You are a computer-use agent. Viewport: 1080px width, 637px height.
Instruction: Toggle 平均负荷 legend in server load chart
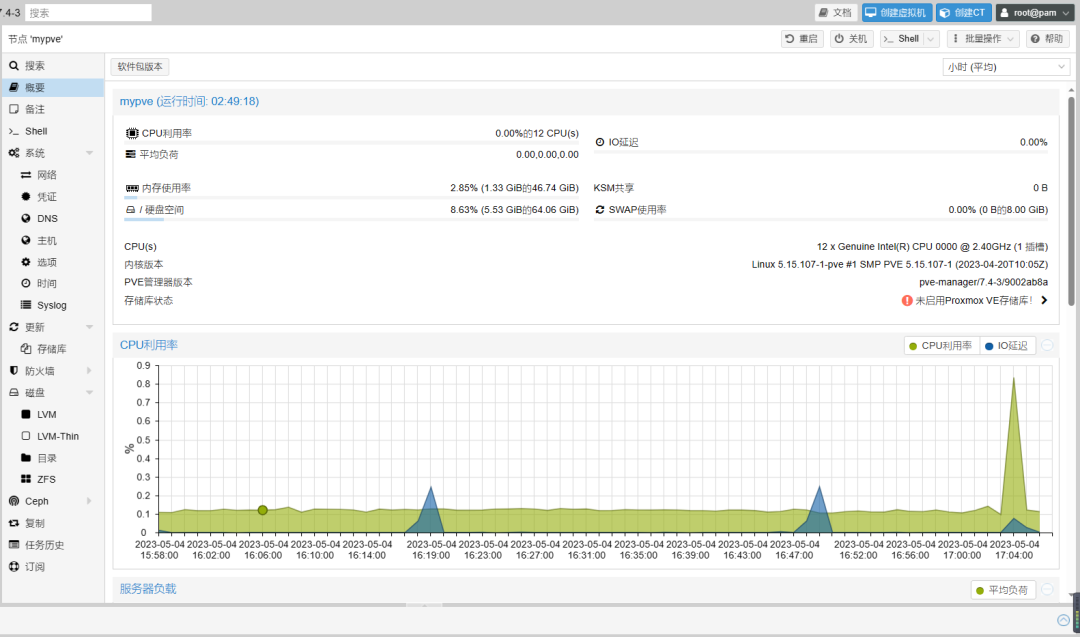coord(1003,591)
